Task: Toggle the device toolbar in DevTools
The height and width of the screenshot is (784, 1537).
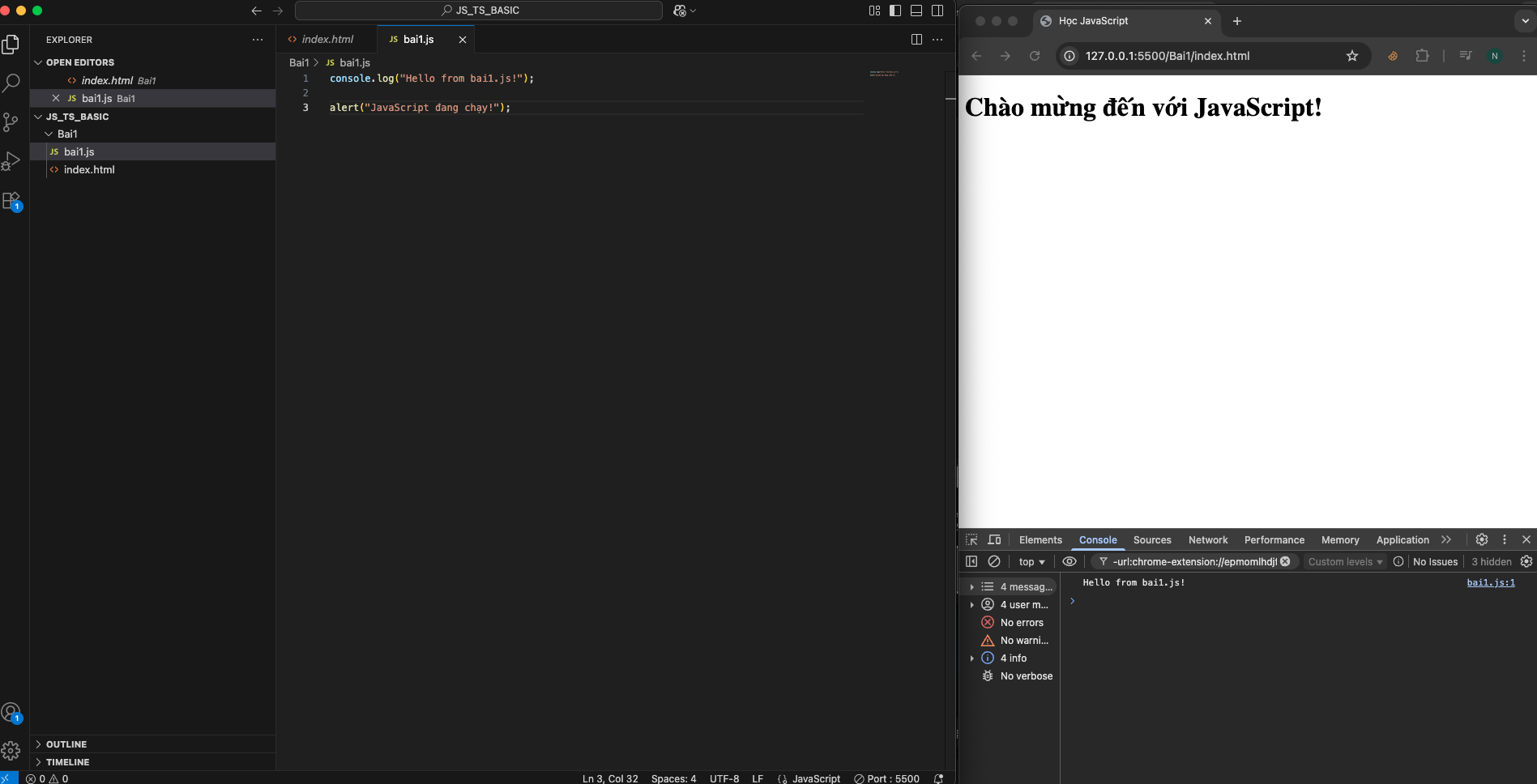Action: click(x=994, y=539)
